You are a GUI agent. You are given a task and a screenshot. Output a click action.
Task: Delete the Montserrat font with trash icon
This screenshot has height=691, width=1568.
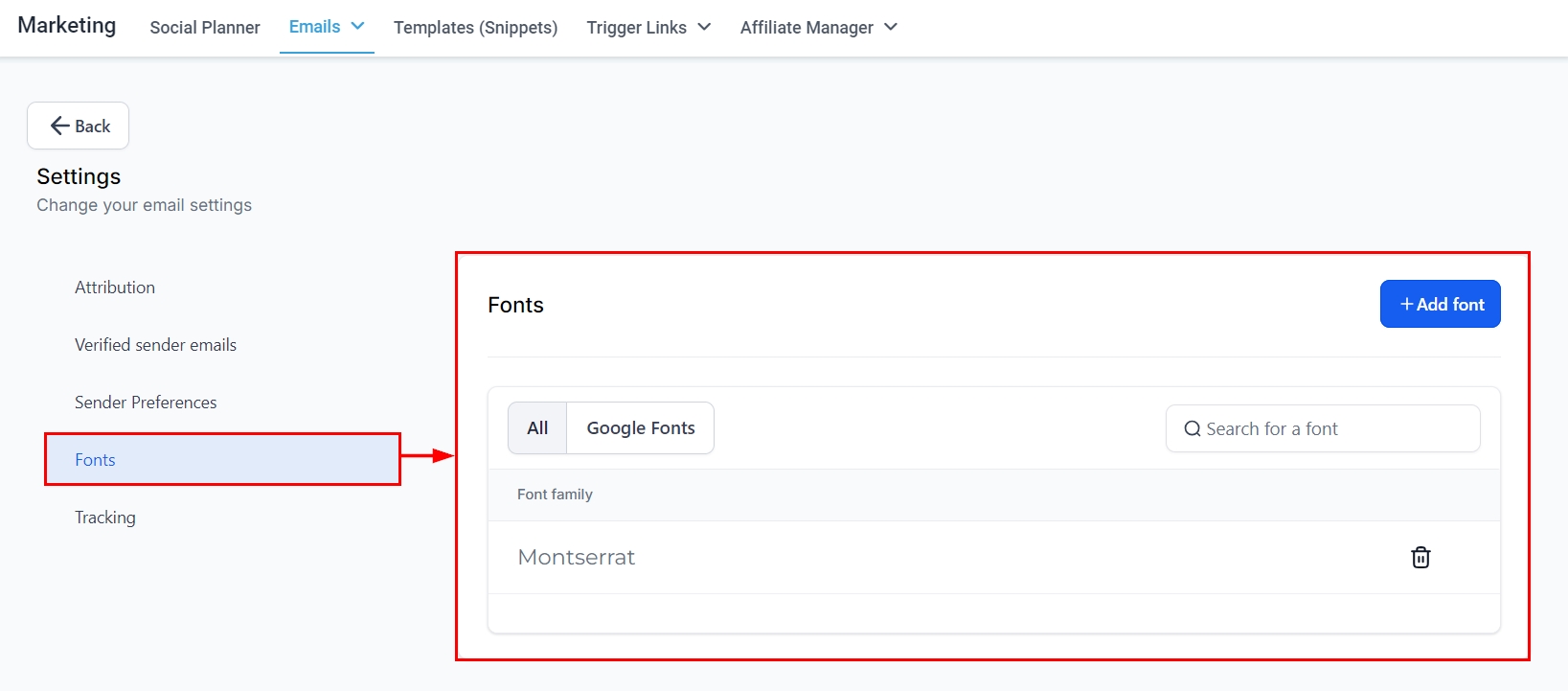pyautogui.click(x=1420, y=557)
